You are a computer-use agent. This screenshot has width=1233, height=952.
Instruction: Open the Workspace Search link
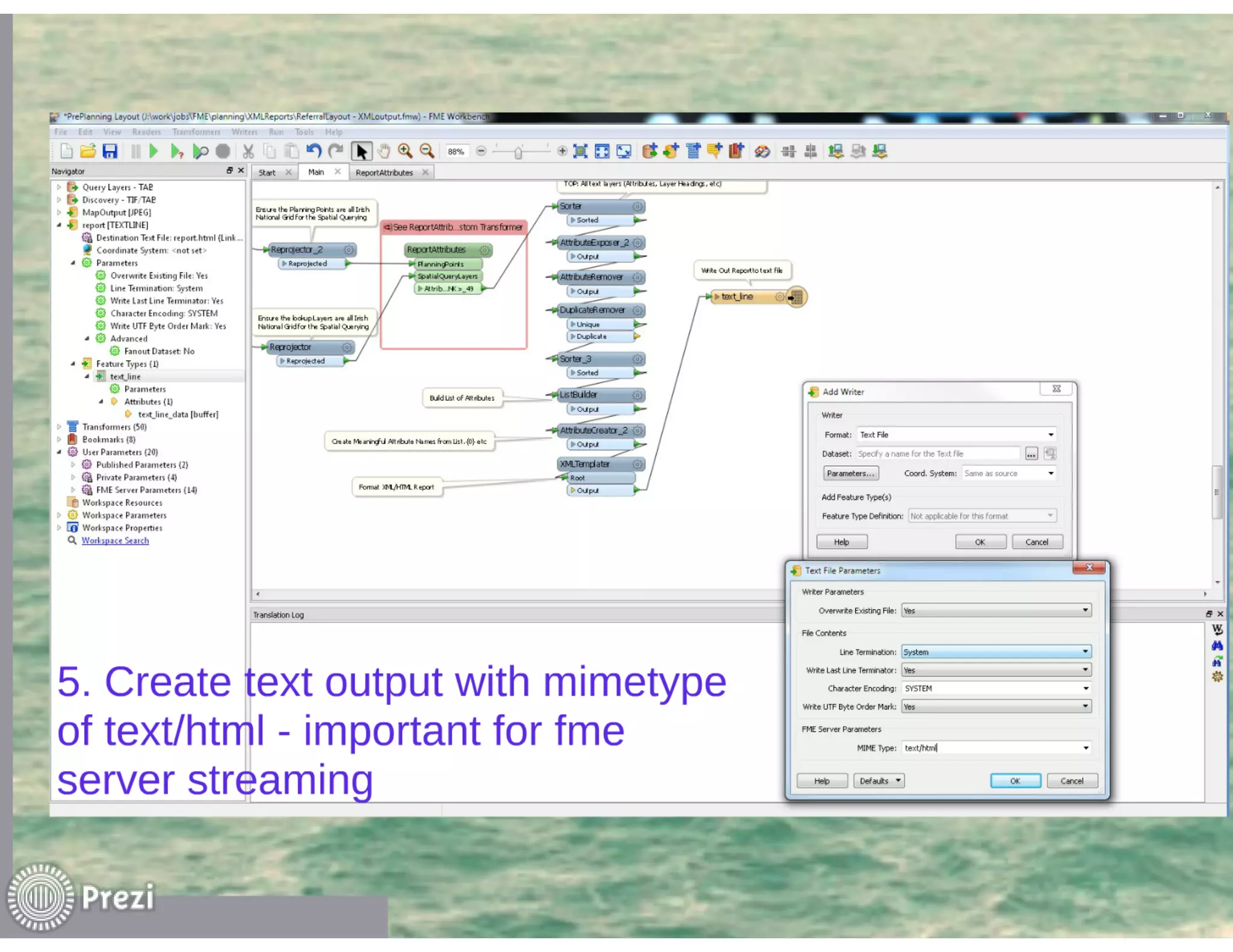(x=115, y=540)
